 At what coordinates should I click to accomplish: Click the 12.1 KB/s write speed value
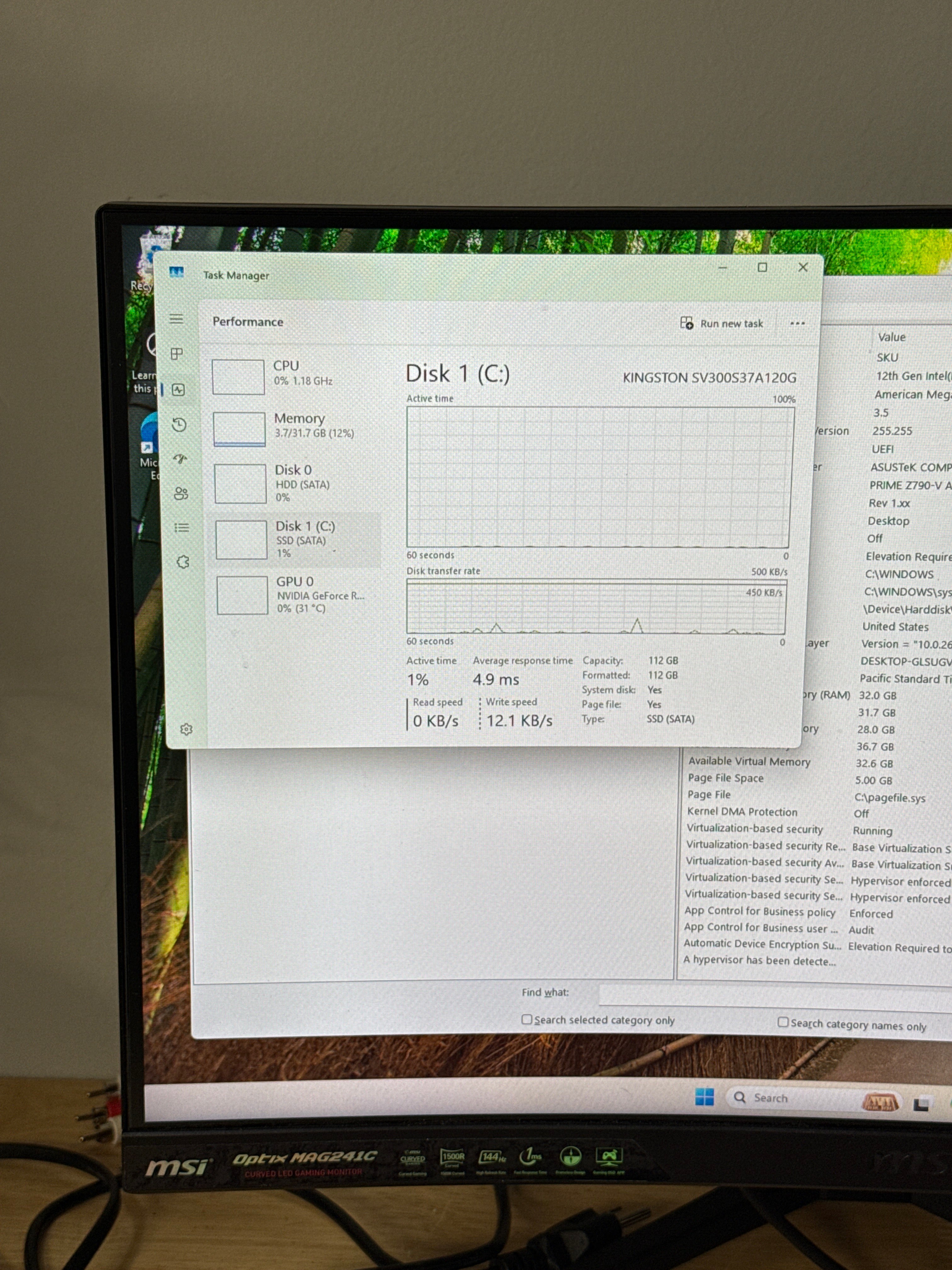tap(519, 721)
